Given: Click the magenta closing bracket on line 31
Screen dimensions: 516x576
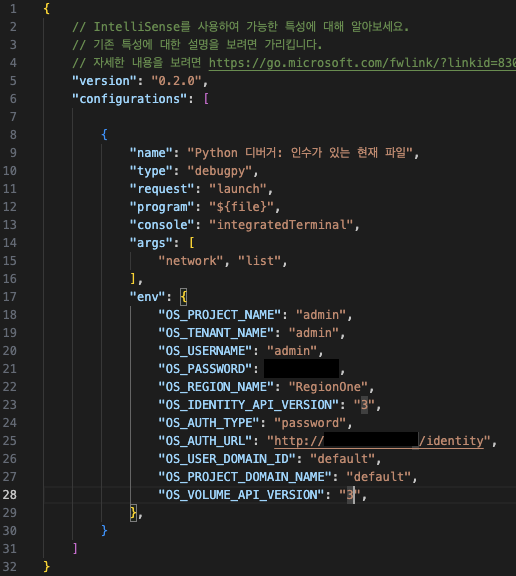Looking at the screenshot, I should point(75,549).
